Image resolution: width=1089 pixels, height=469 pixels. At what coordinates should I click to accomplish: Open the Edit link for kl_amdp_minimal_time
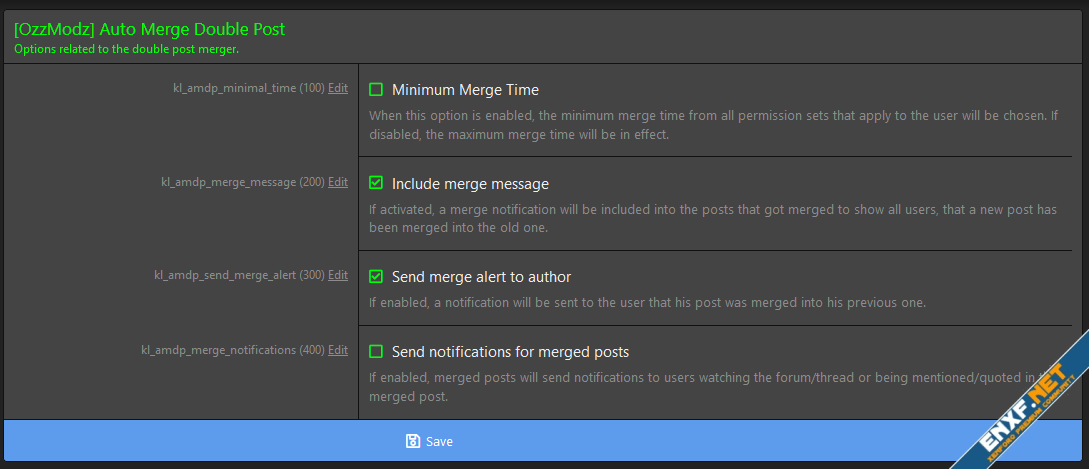pos(338,88)
